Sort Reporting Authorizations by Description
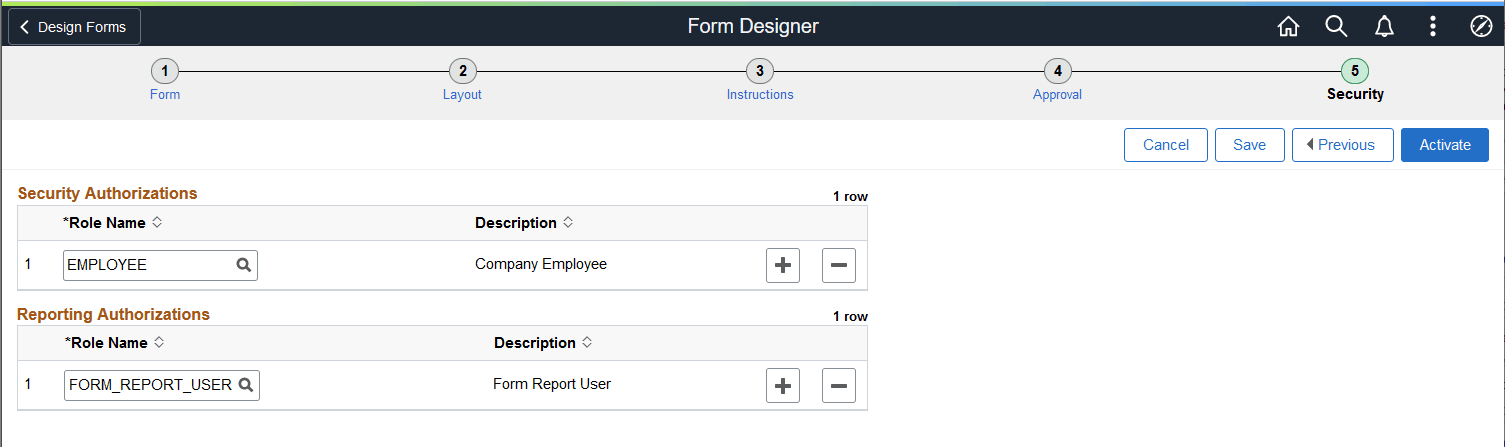The height and width of the screenshot is (447, 1505). (543, 343)
